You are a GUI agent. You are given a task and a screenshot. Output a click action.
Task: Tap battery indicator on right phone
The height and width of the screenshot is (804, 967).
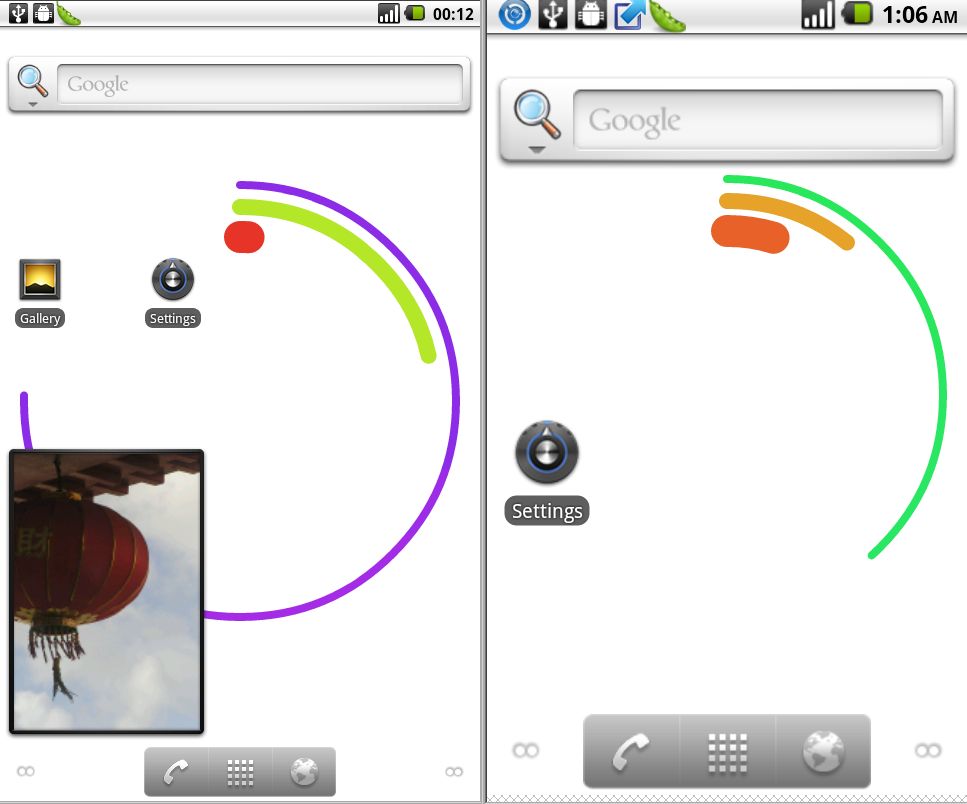tap(858, 14)
